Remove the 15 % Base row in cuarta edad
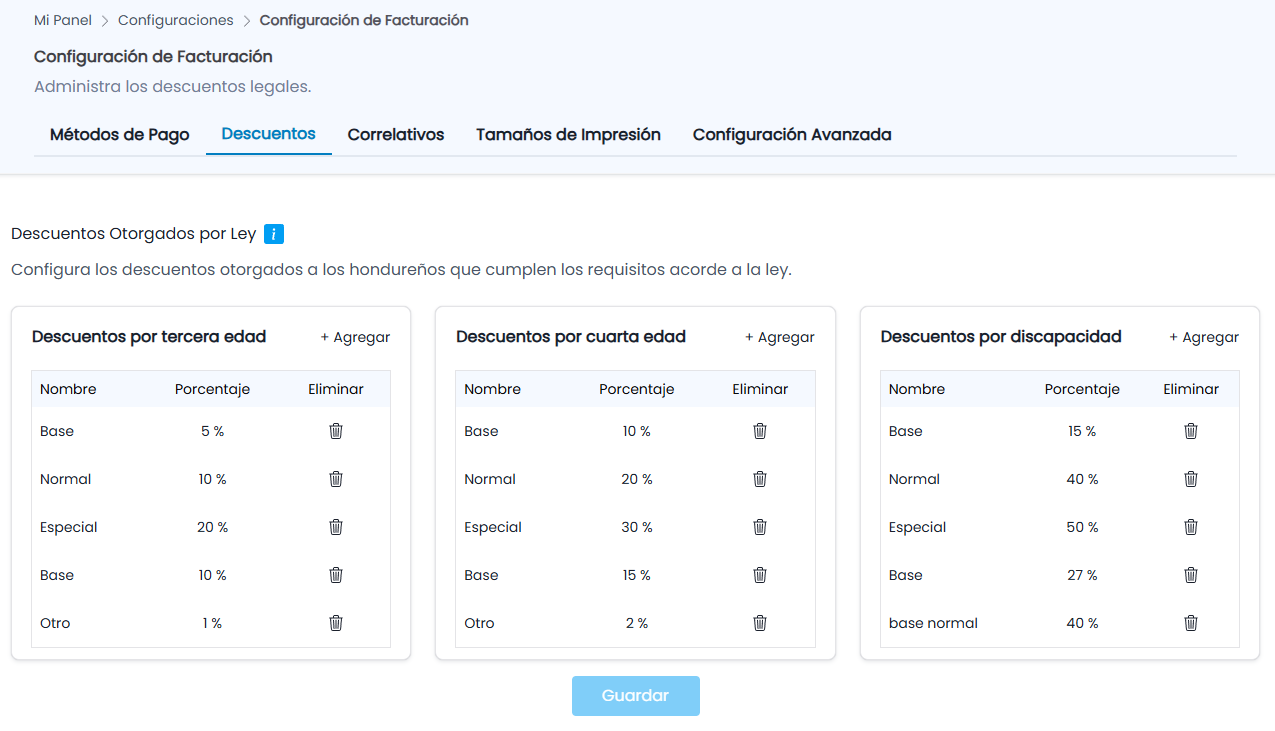 coord(760,575)
